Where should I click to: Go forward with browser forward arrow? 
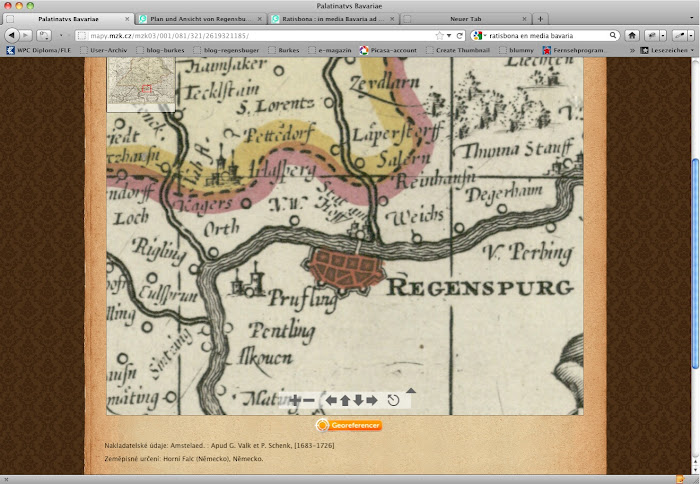coord(26,35)
